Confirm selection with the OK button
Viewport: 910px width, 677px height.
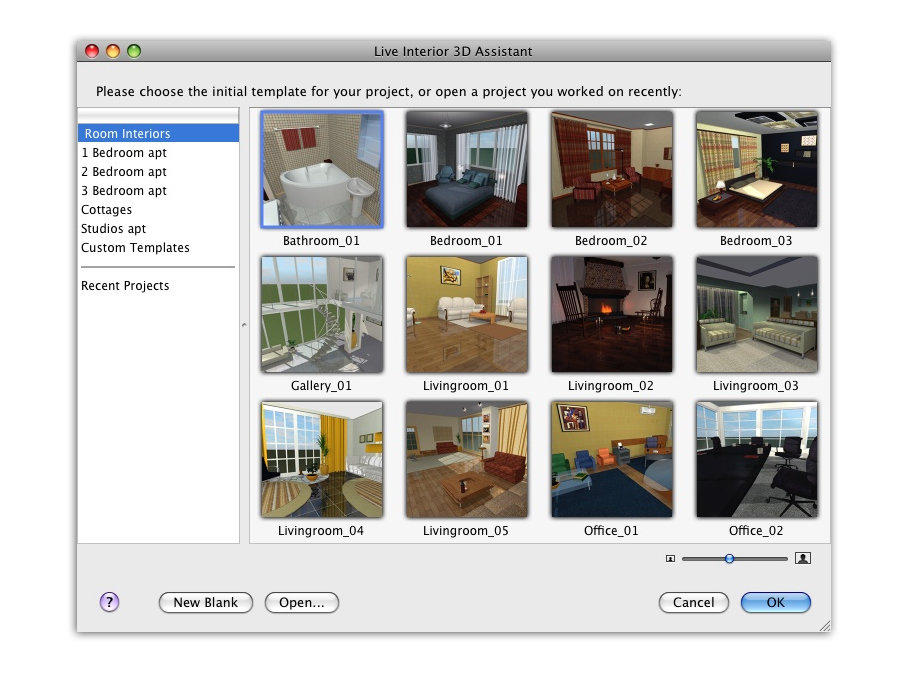(775, 603)
